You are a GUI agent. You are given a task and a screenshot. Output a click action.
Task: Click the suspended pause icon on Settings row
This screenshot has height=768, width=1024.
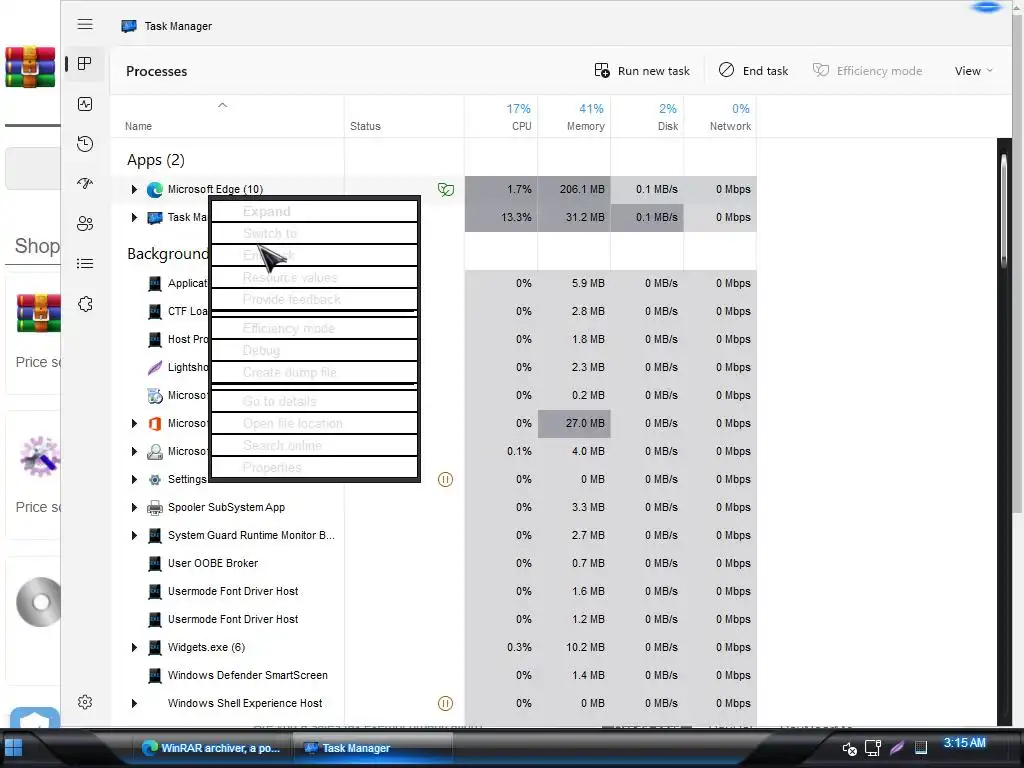(445, 479)
